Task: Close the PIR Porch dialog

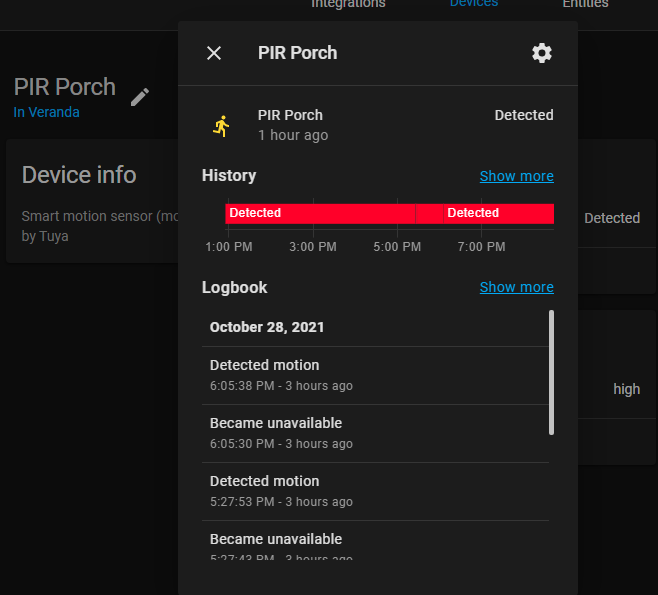Action: 214,53
